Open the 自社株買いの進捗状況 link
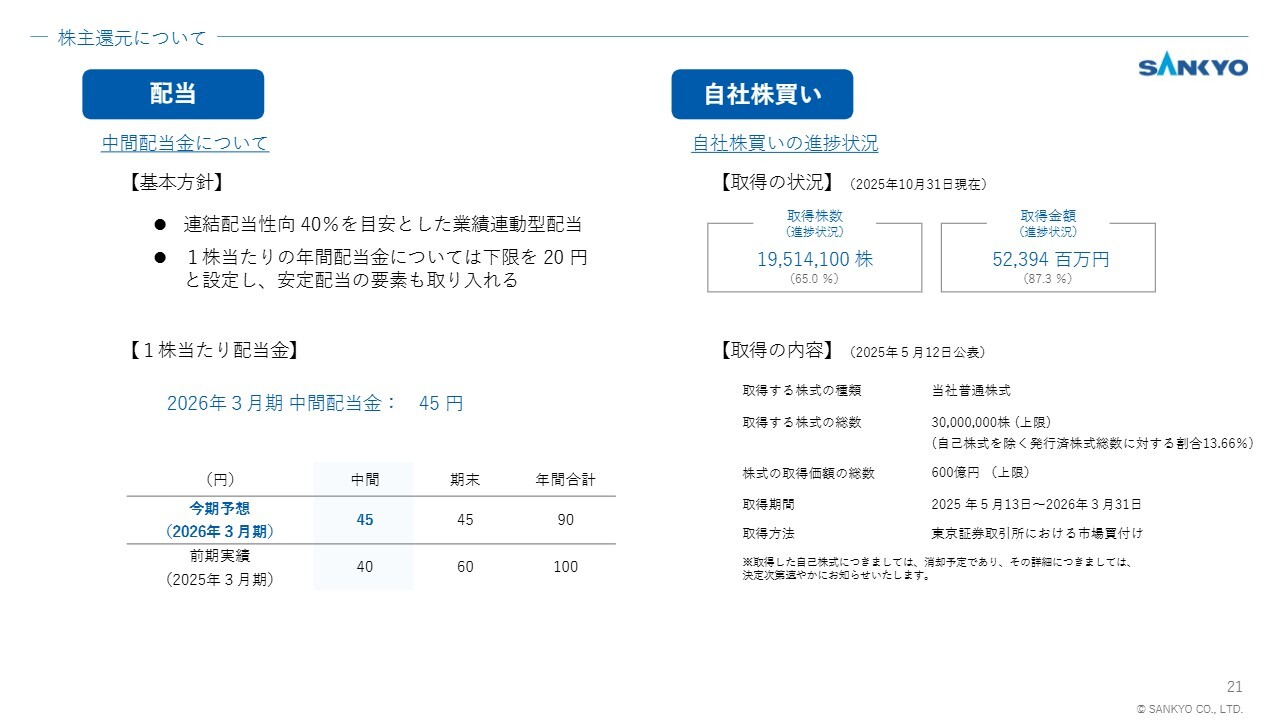This screenshot has height=720, width=1280. (x=785, y=143)
